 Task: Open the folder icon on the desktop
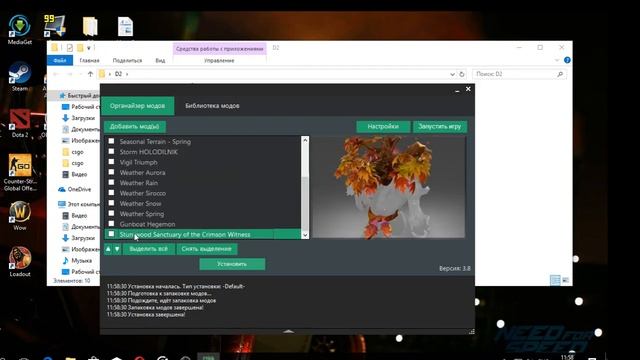(90, 27)
